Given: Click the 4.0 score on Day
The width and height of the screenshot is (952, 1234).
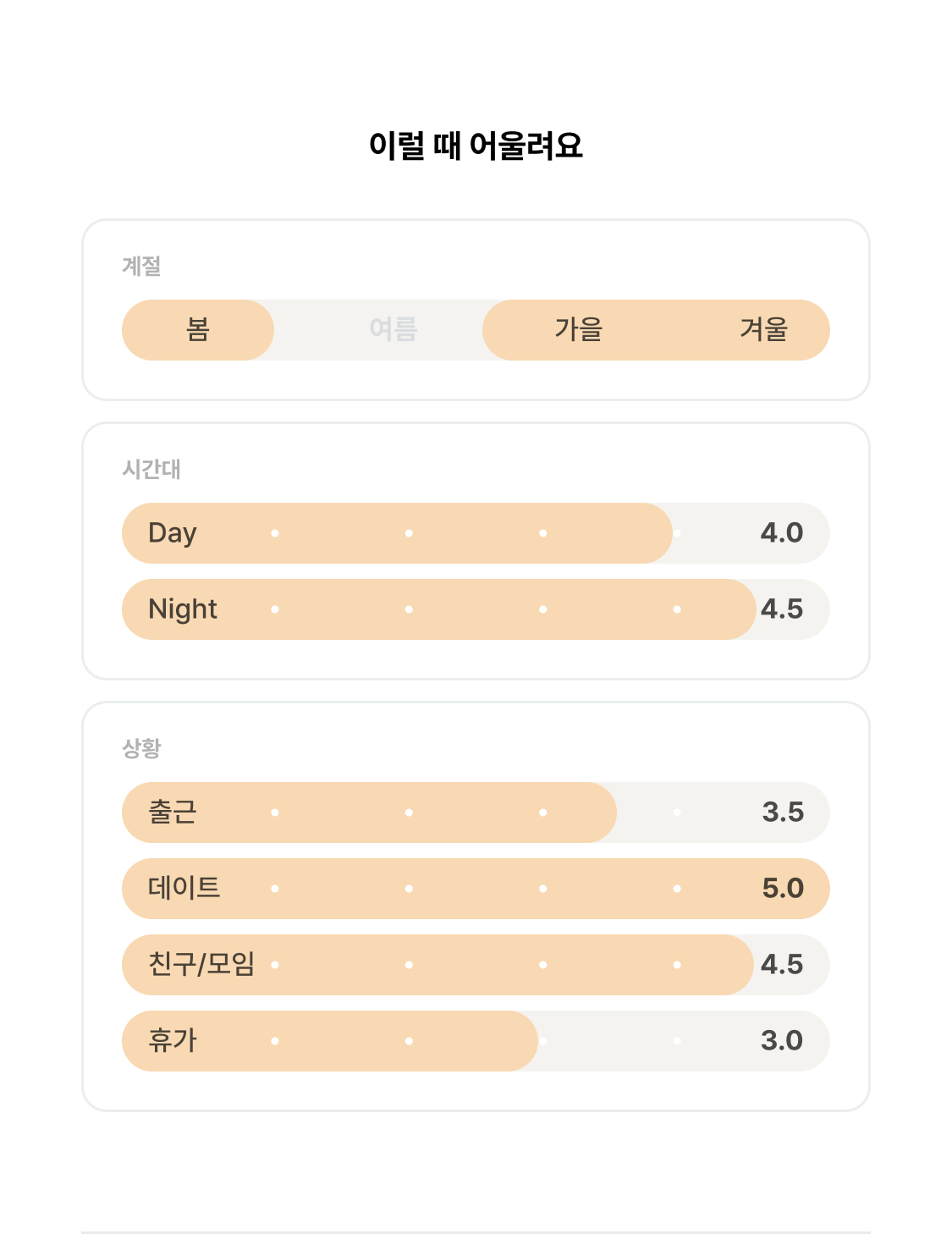Looking at the screenshot, I should (782, 533).
